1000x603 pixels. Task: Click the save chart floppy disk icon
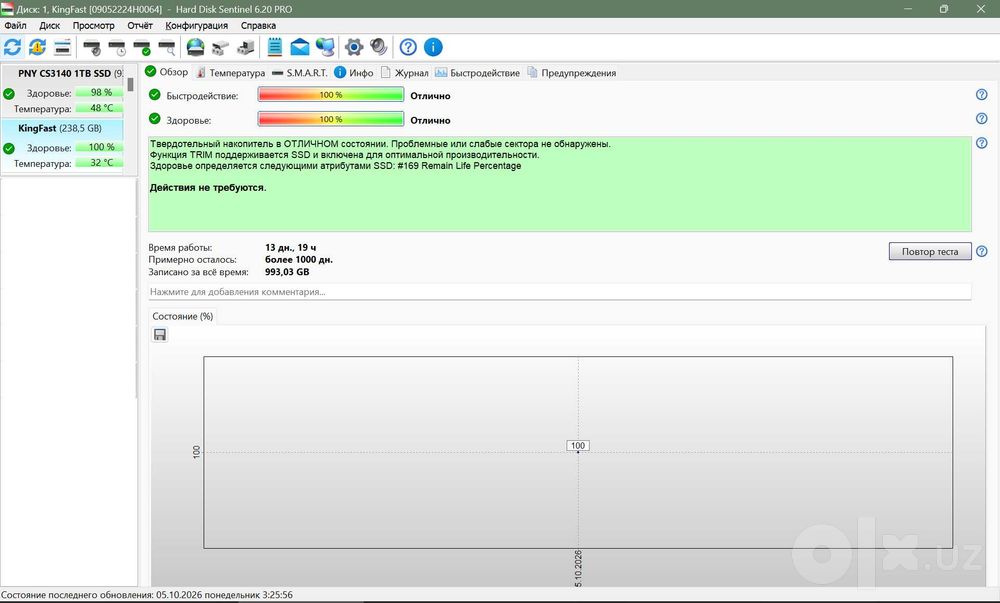(x=160, y=335)
